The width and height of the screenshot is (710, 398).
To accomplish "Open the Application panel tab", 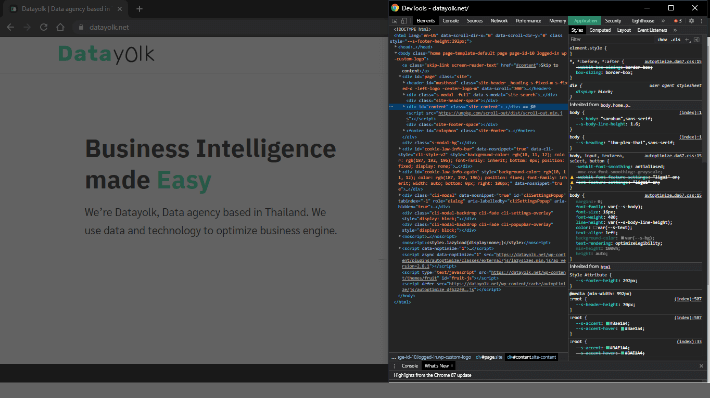I will coord(585,21).
